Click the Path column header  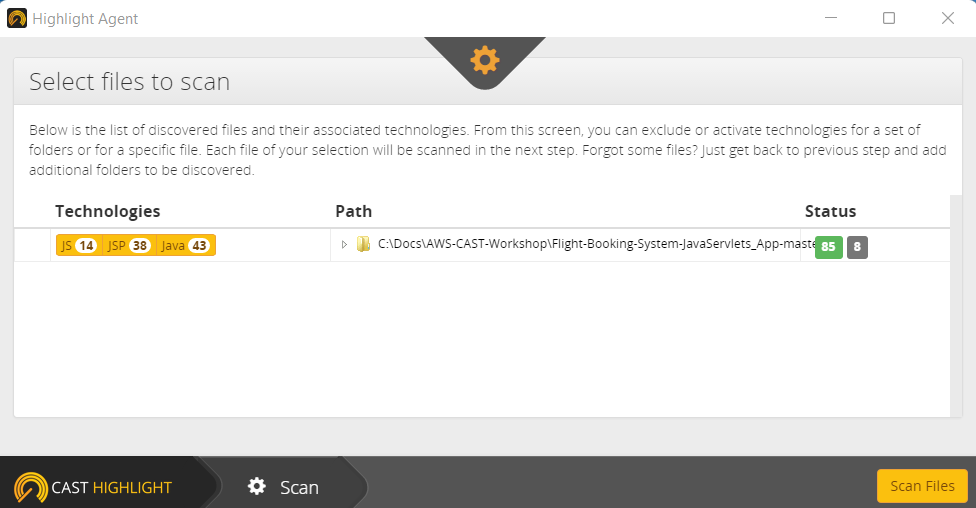pyautogui.click(x=354, y=211)
